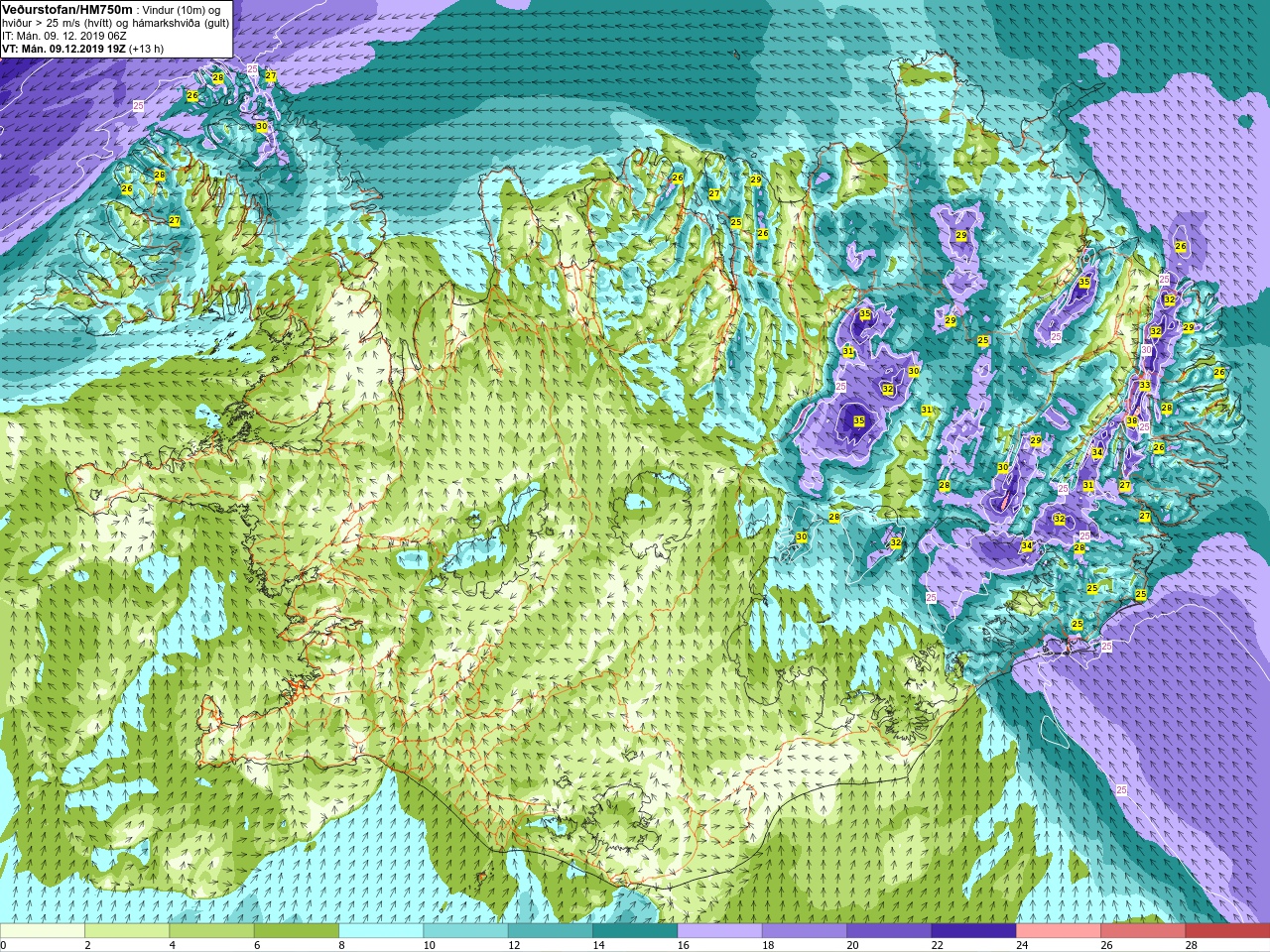
Task: Select the 26–28 m/s salmon red swatch
Action: [x=1143, y=931]
